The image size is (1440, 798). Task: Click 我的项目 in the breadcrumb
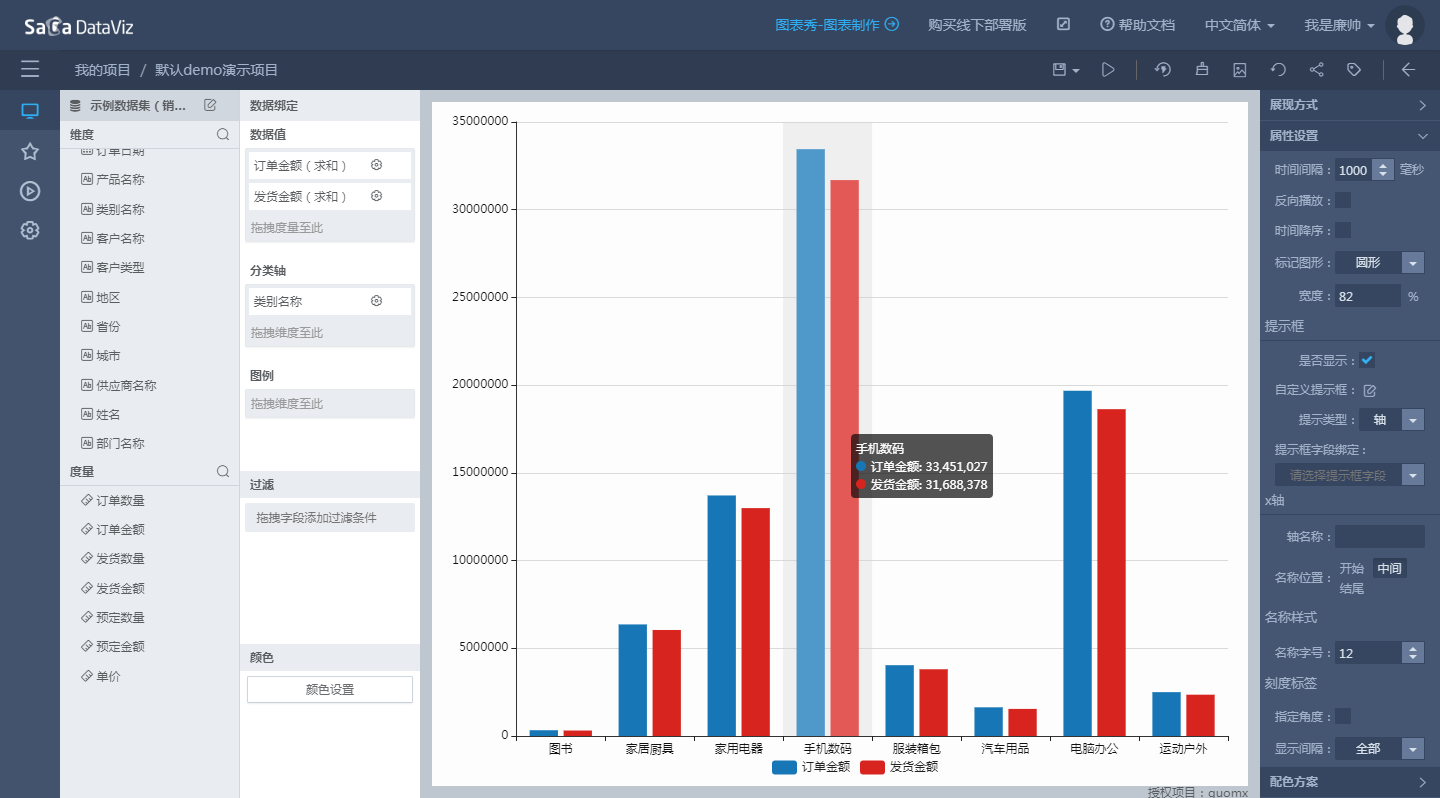(x=103, y=70)
